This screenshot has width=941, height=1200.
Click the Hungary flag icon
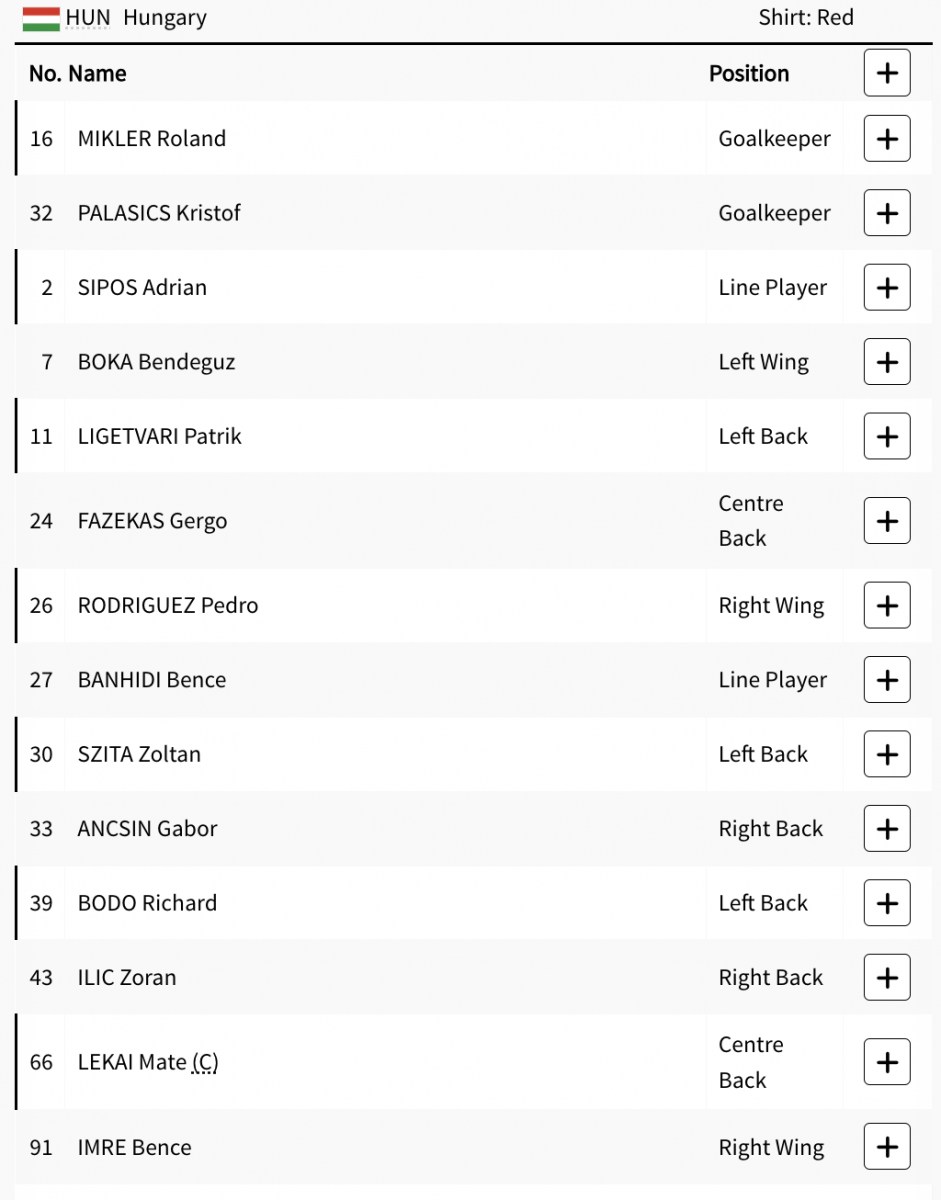coord(41,18)
